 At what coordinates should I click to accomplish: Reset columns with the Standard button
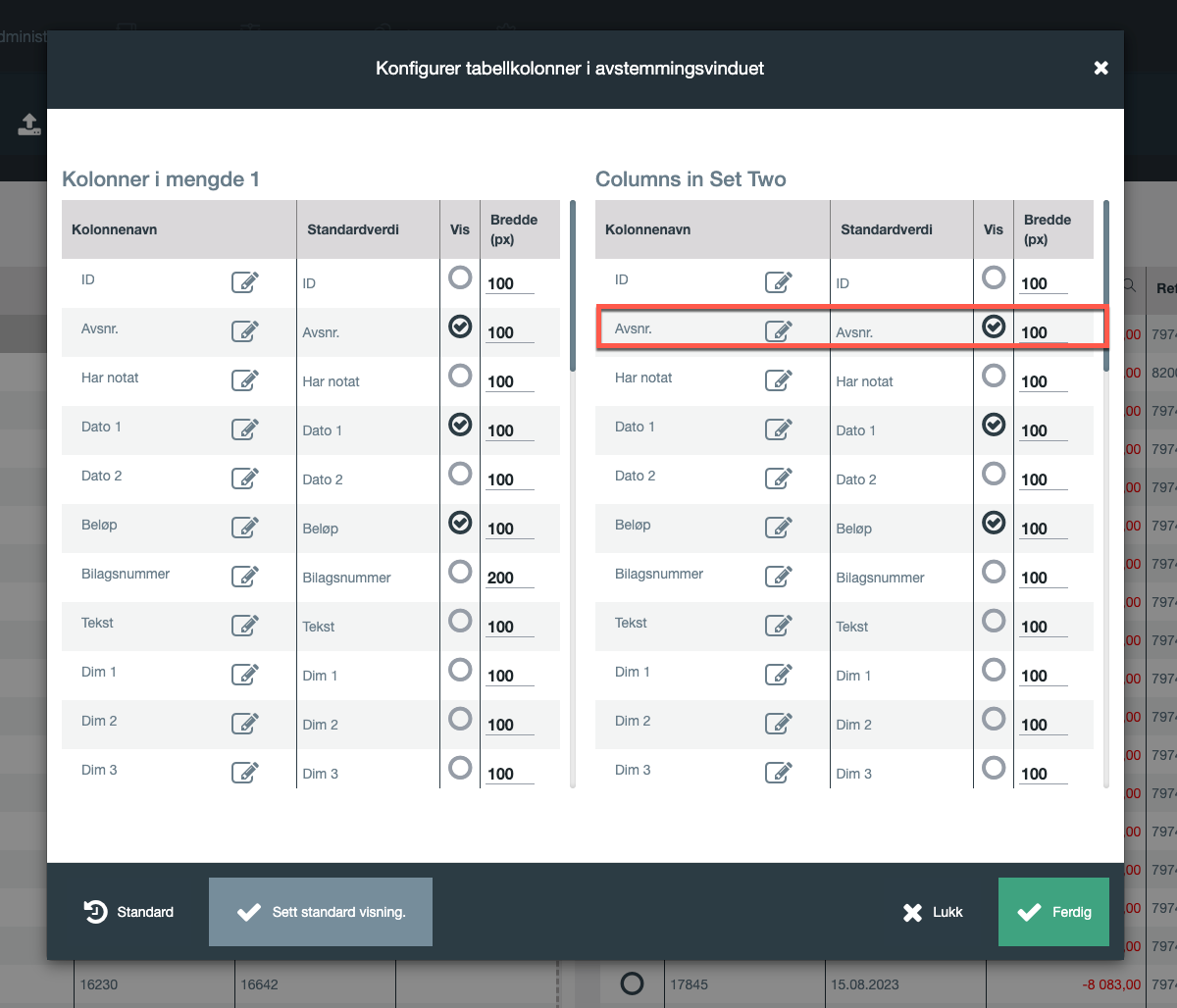coord(128,912)
